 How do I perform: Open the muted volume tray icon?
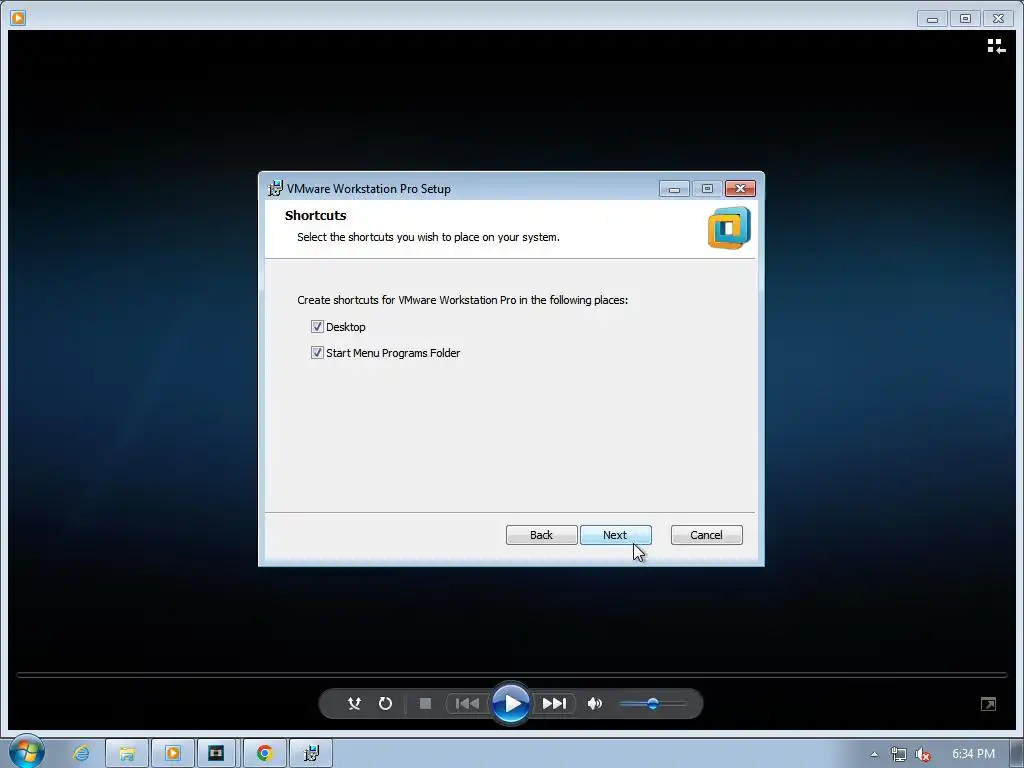(923, 754)
